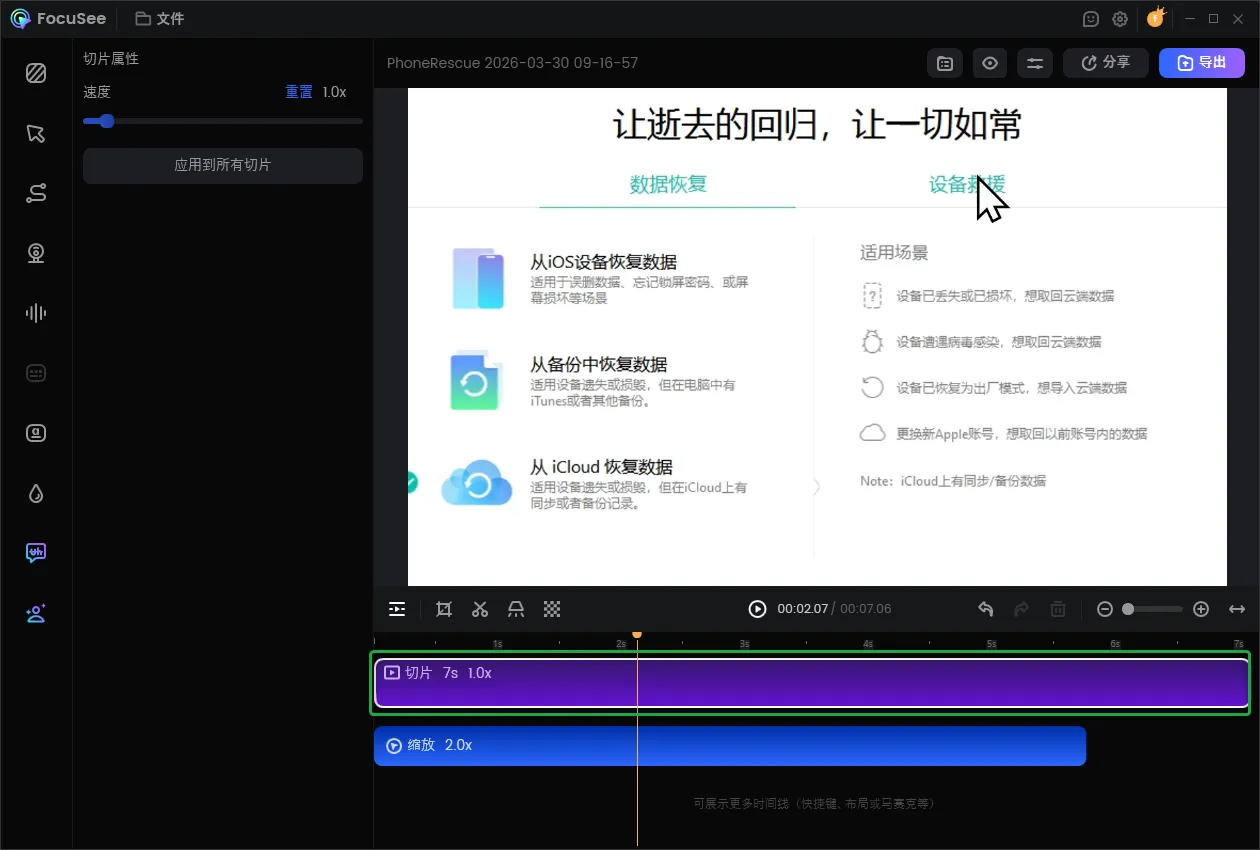Adjust the timeline zoom slider handle
Viewport: 1260px width, 850px height.
(x=1128, y=609)
